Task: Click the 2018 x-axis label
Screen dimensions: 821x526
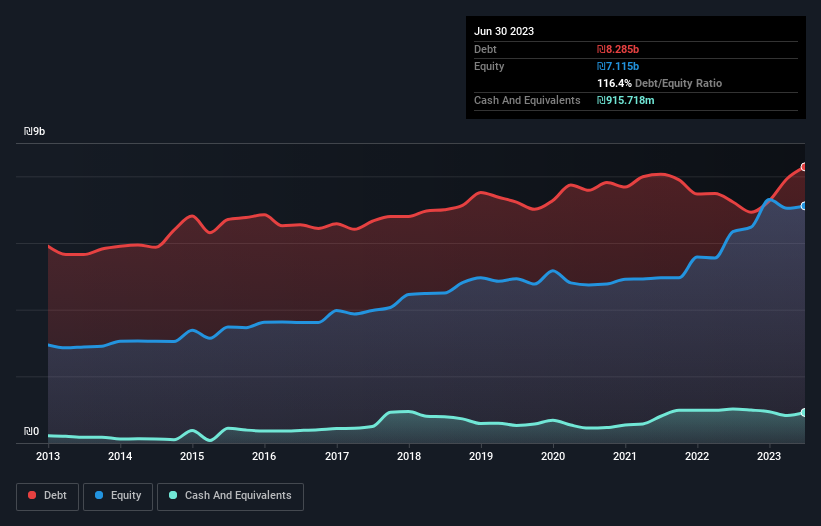Action: (x=409, y=456)
